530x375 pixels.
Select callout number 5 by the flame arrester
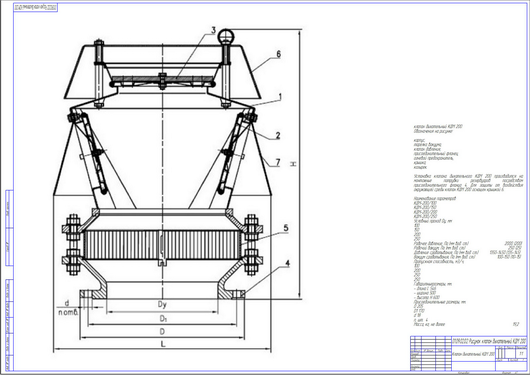[x=286, y=228]
